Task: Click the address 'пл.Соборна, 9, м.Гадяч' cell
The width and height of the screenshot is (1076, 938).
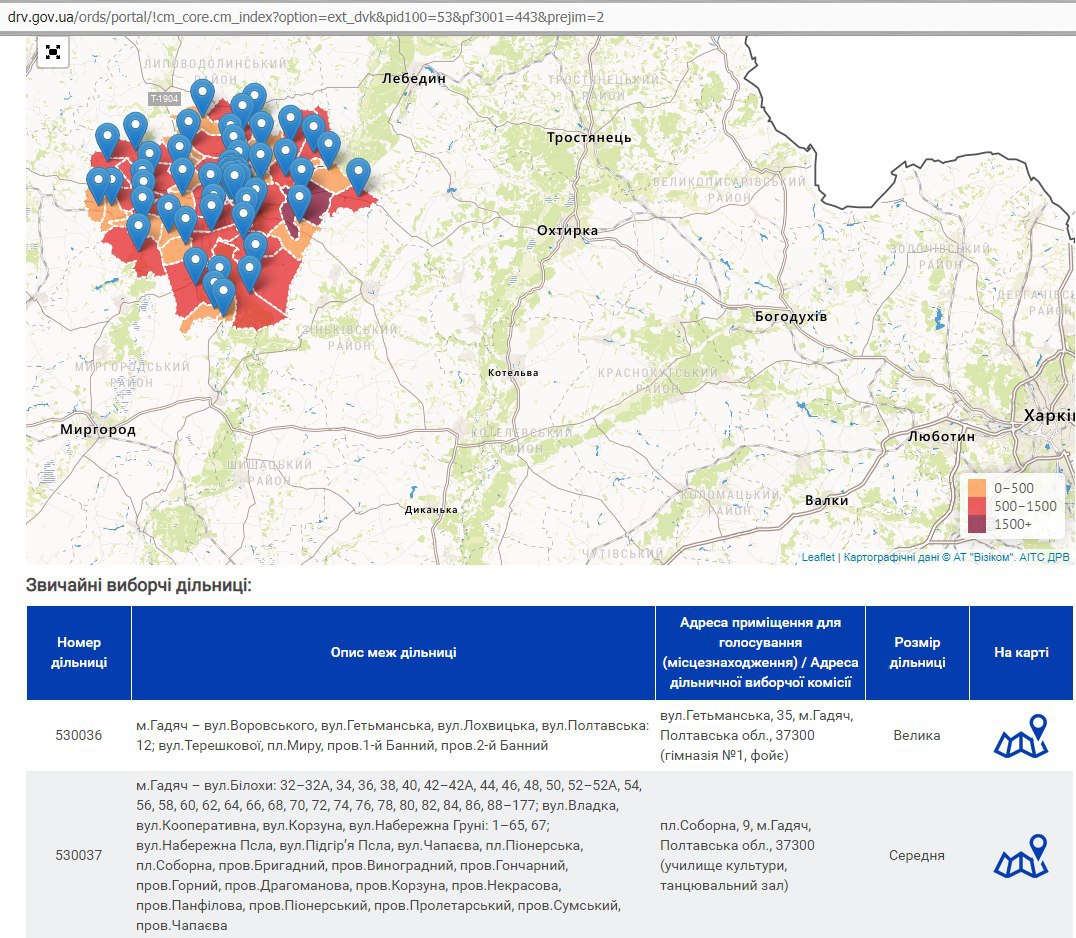Action: click(760, 856)
